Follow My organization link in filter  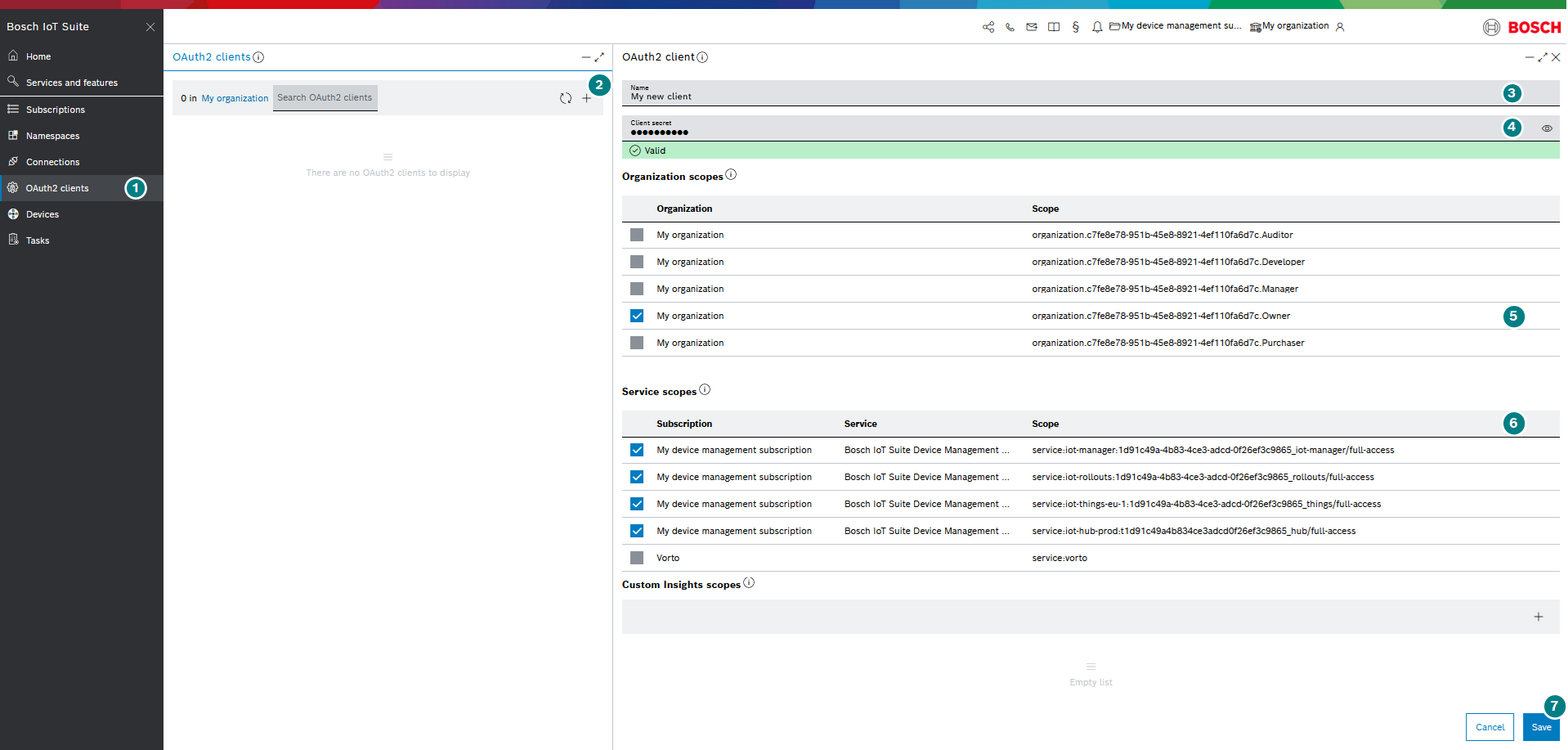tap(235, 98)
